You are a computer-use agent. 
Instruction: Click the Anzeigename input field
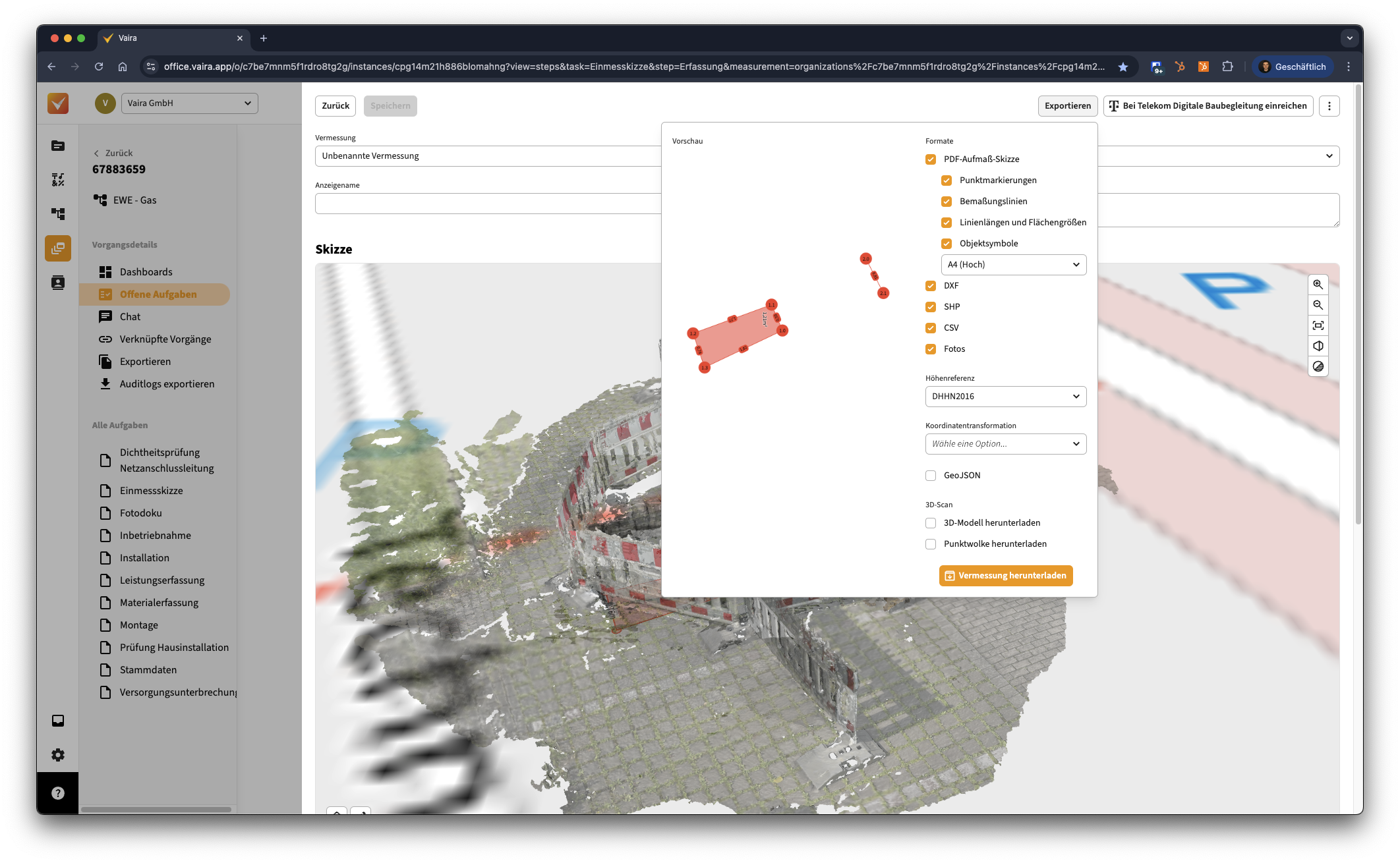488,204
